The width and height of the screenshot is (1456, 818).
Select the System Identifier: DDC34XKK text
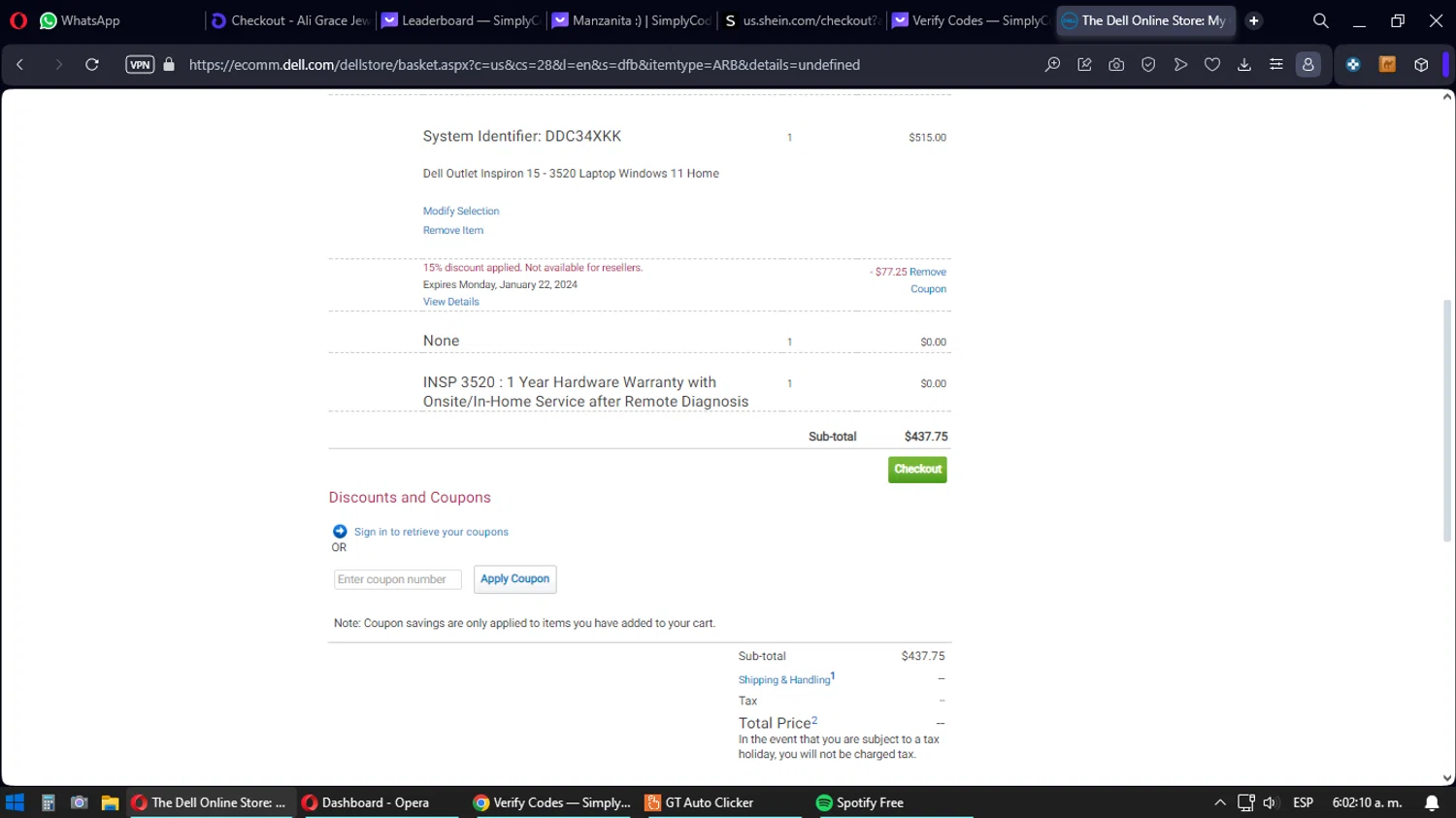coord(522,136)
